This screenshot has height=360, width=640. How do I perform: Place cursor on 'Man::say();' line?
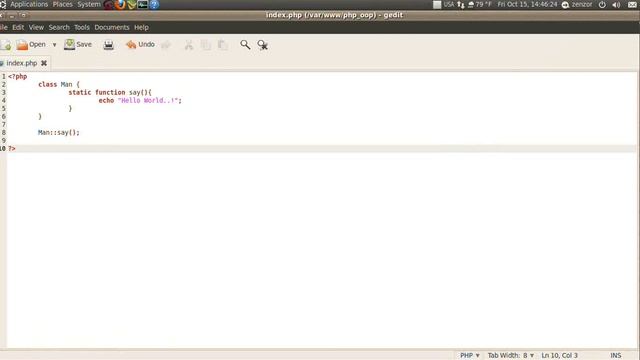click(x=59, y=133)
